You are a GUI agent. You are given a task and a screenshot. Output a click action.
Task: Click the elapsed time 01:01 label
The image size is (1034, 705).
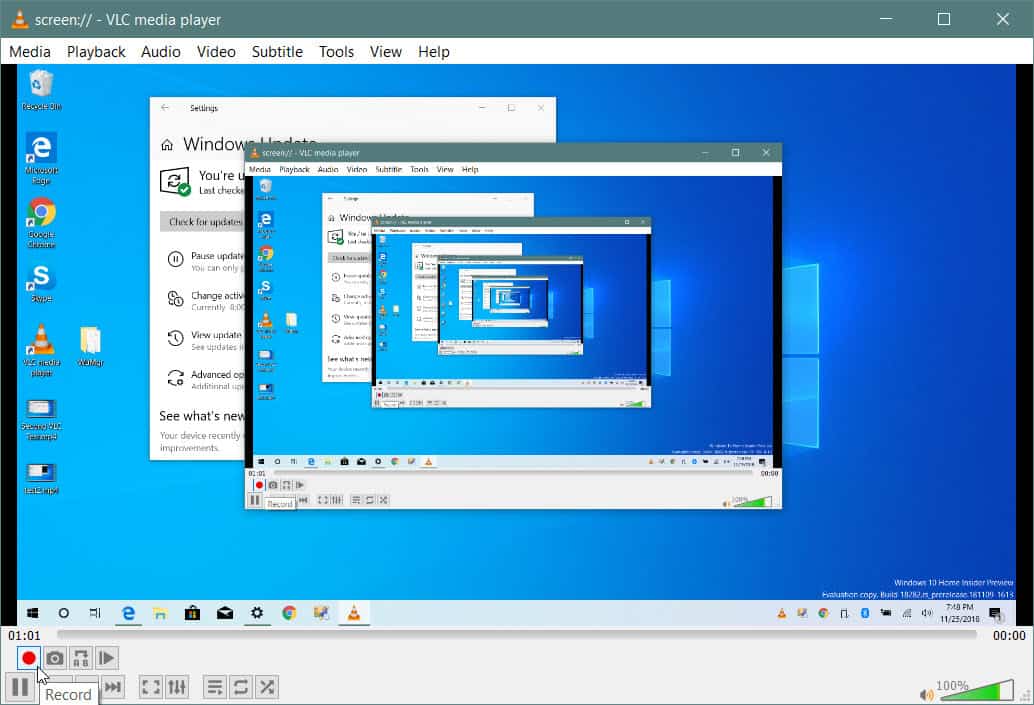coord(24,635)
